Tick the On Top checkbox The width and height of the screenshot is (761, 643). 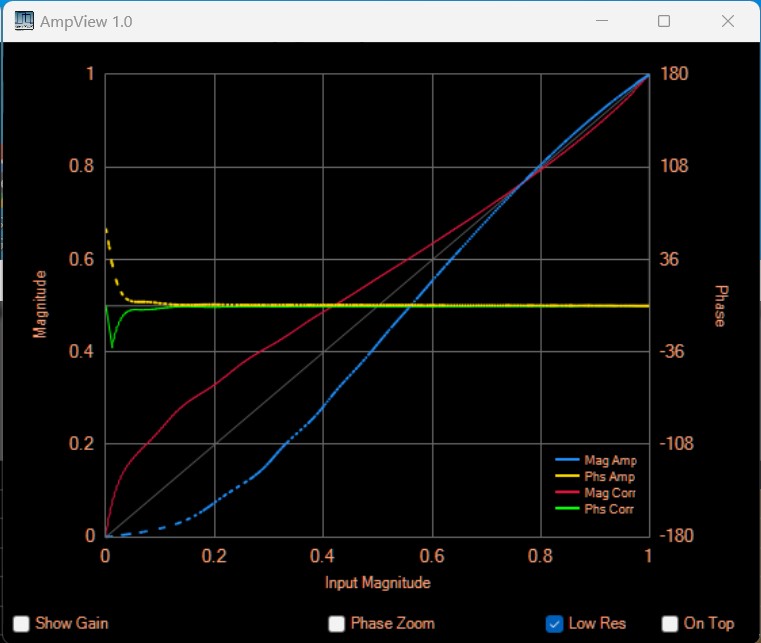pyautogui.click(x=670, y=623)
